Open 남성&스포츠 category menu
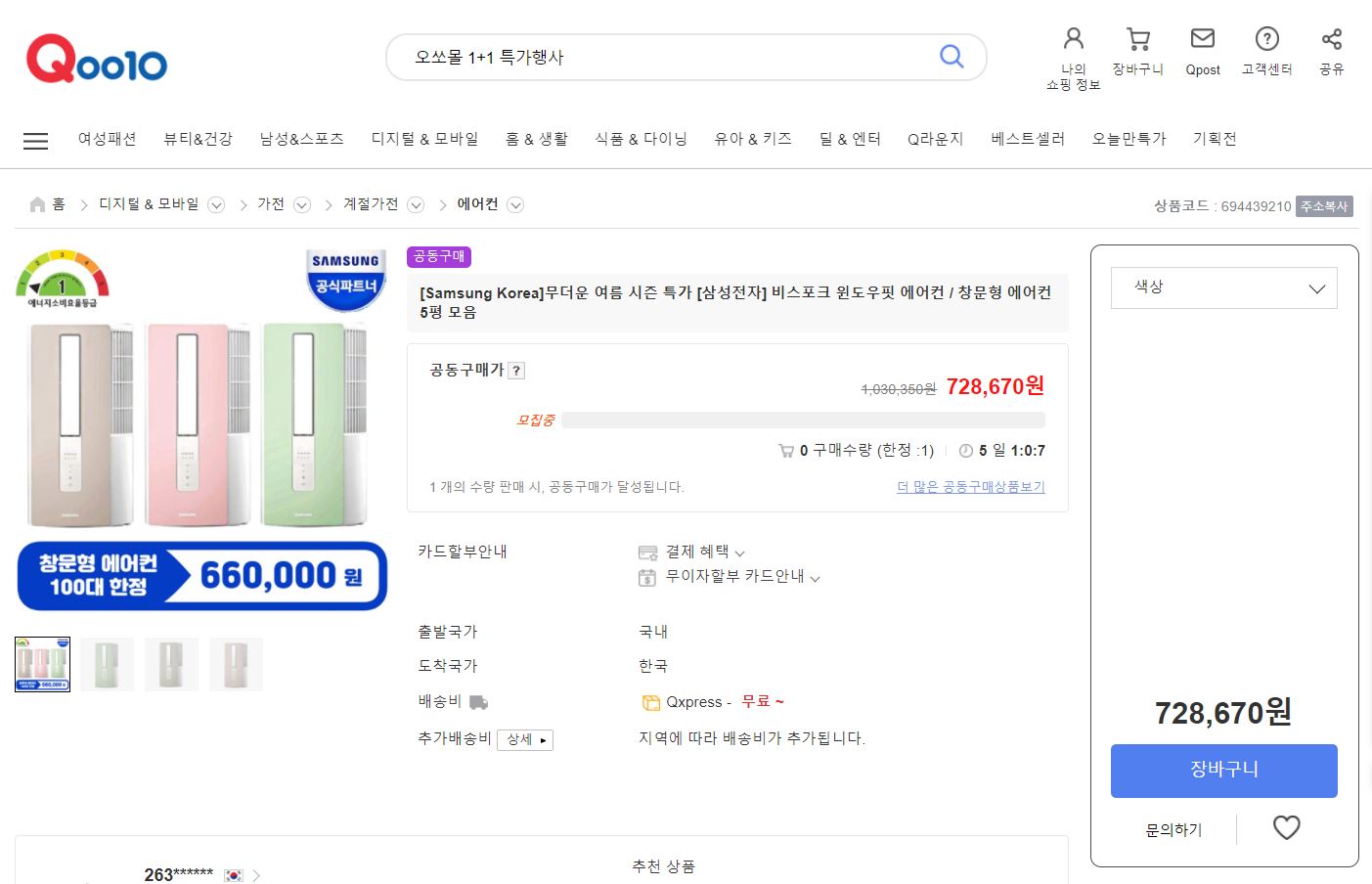The image size is (1372, 884). point(301,139)
